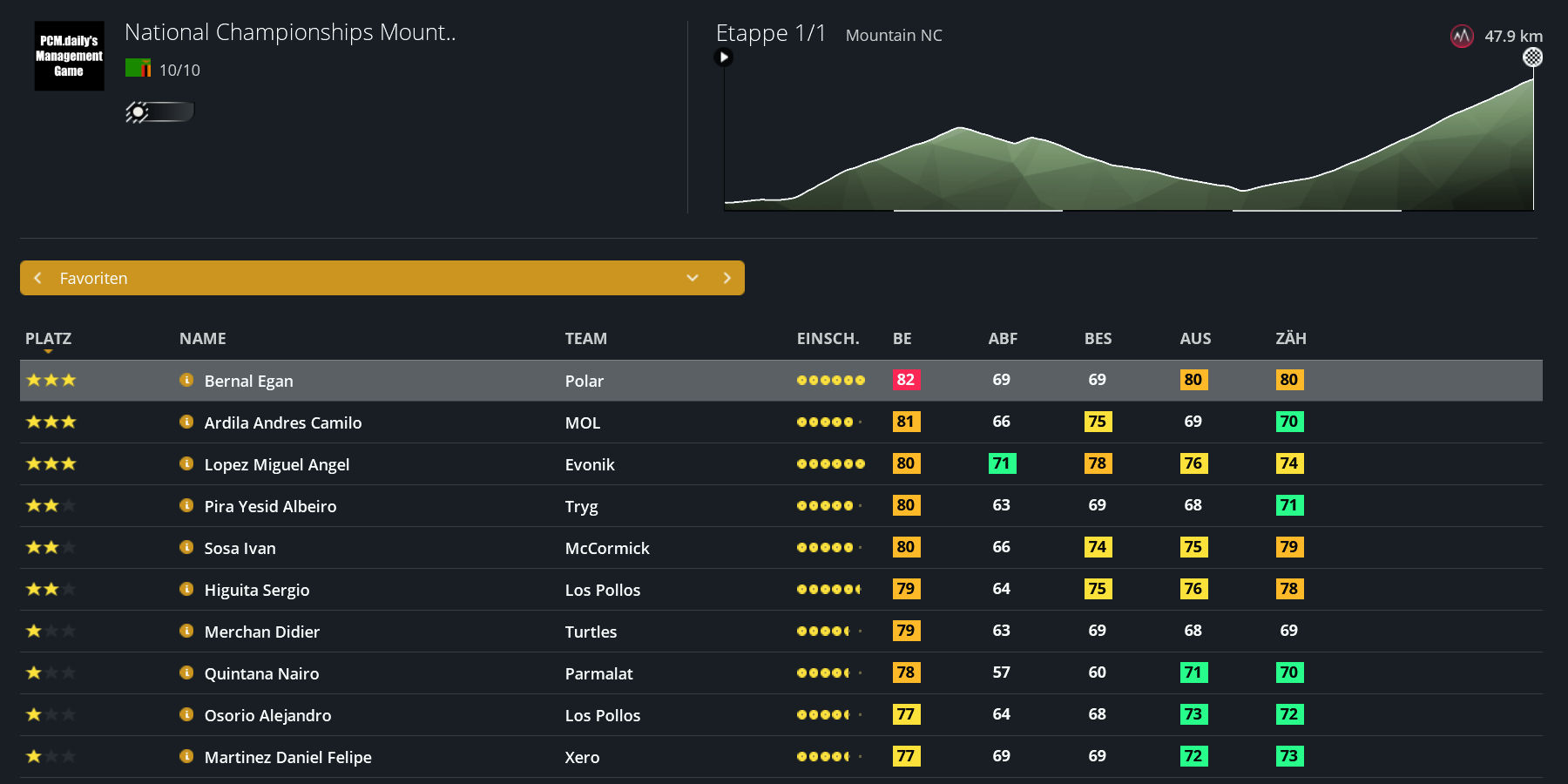Click the Xero team cell
Image resolution: width=1568 pixels, height=784 pixels.
tap(582, 757)
